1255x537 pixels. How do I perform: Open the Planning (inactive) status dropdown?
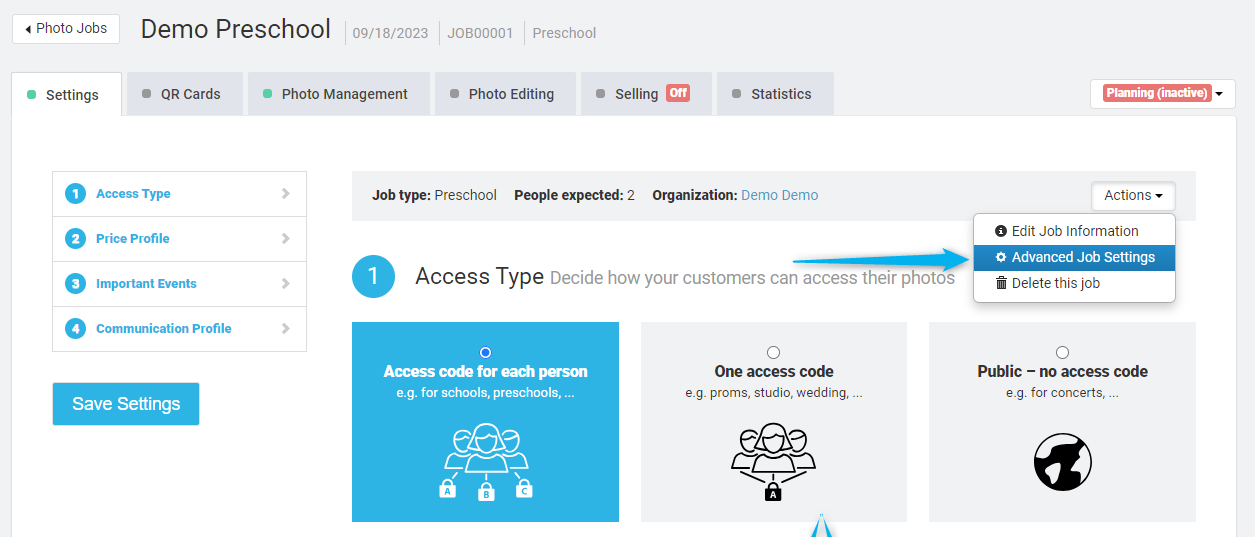coord(1163,93)
